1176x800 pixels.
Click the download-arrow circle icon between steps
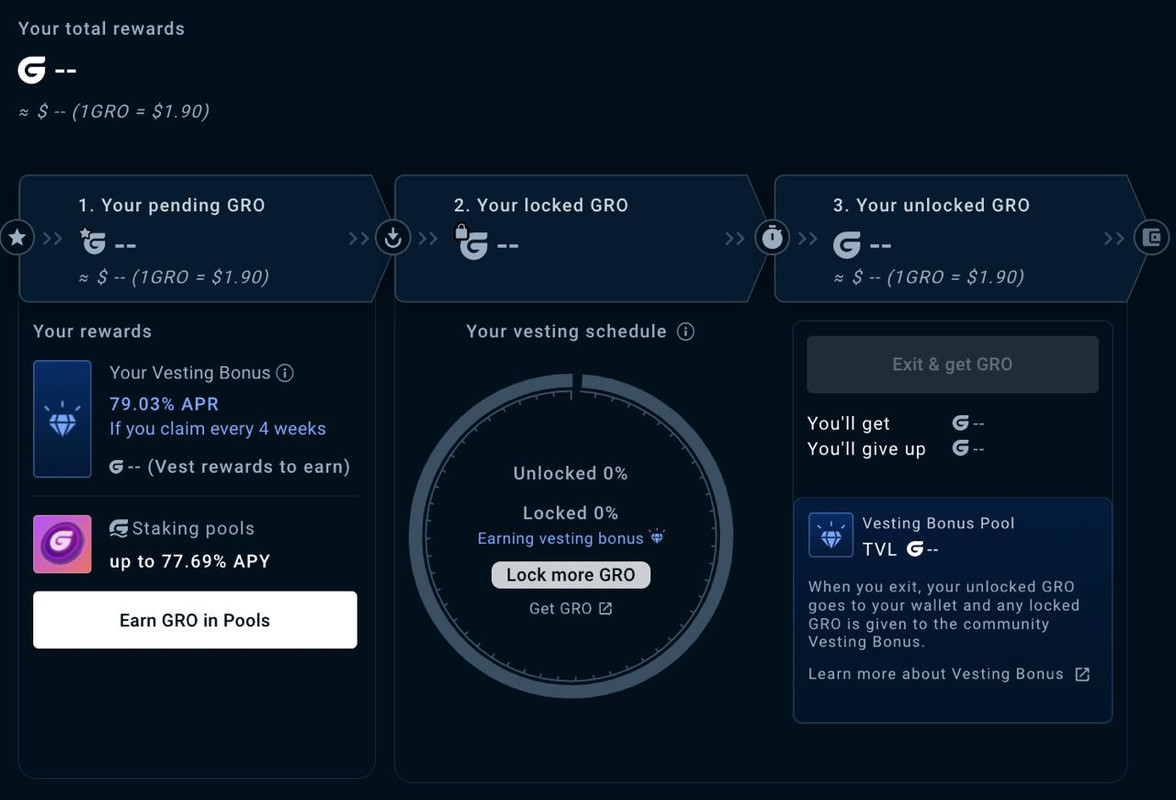click(x=392, y=238)
